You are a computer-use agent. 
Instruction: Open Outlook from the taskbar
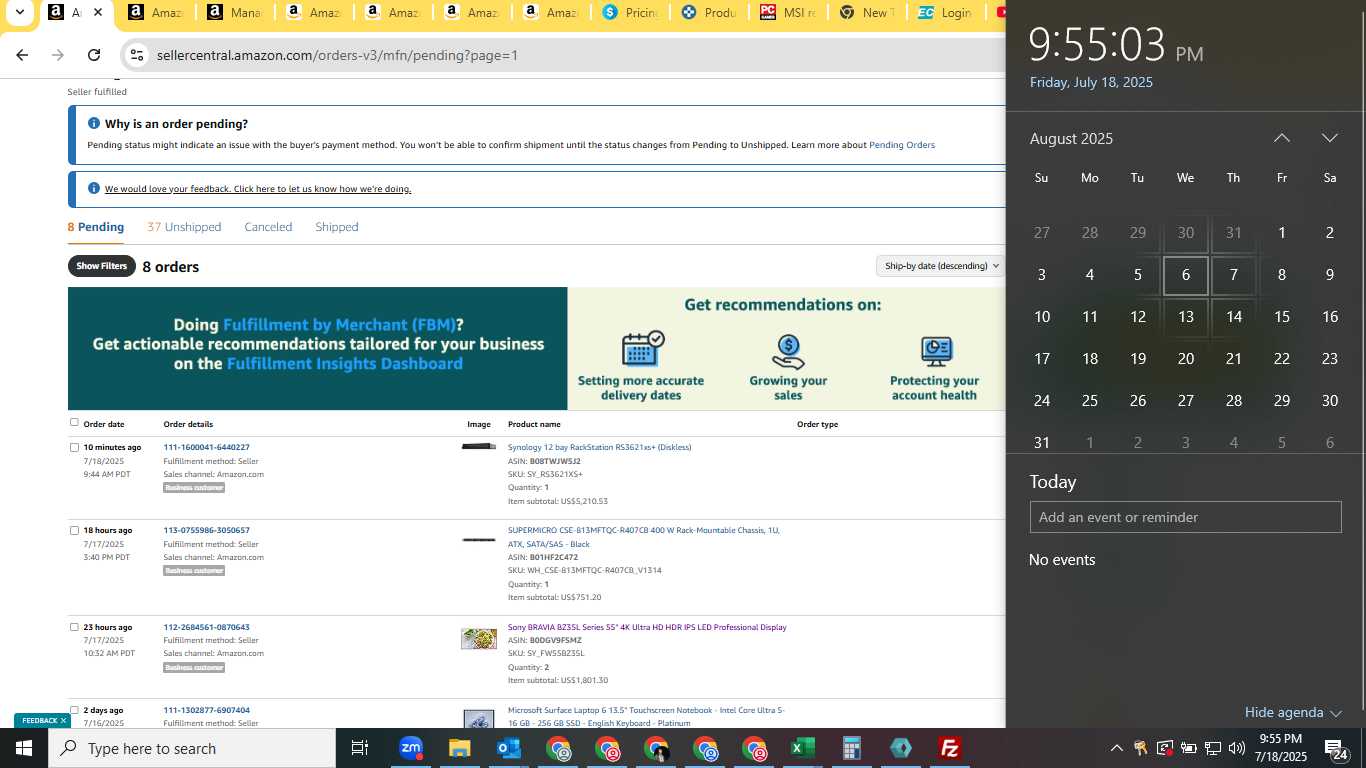point(509,748)
